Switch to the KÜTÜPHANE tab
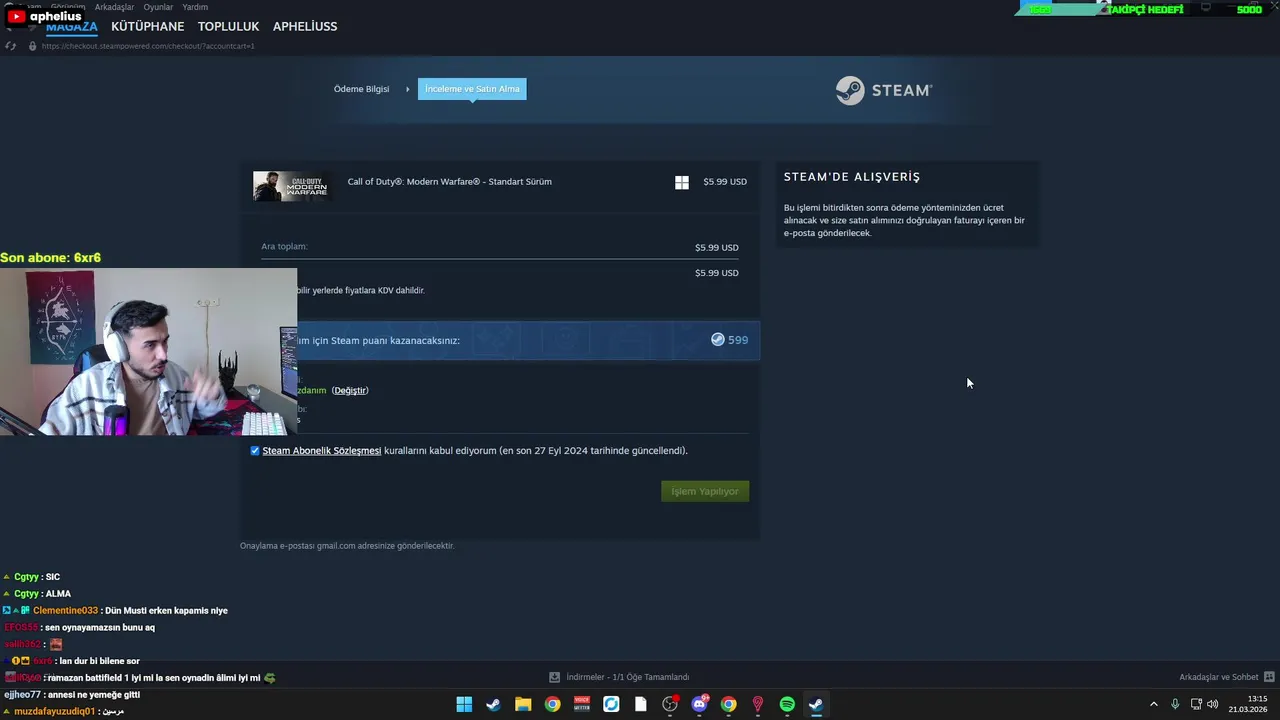The image size is (1280, 720). 148,27
